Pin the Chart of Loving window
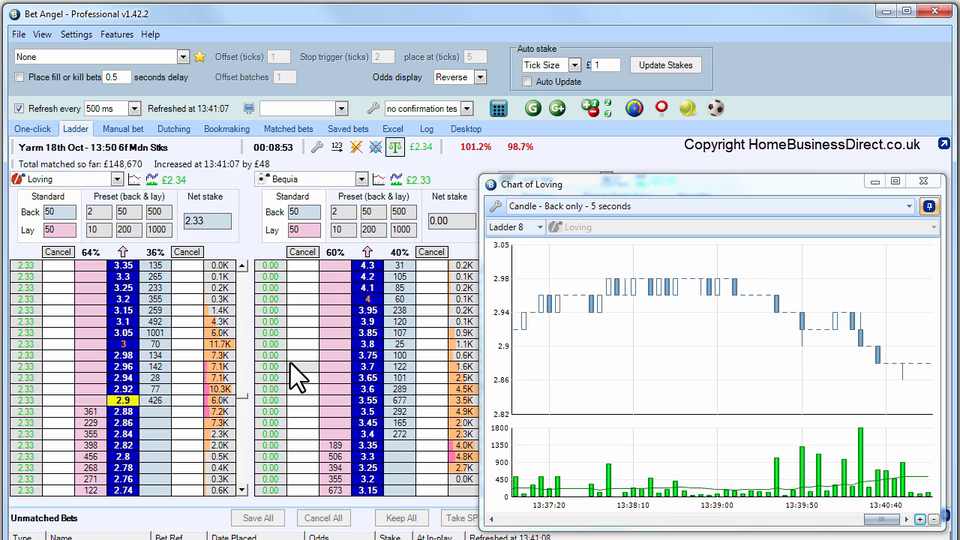The image size is (960, 540). coord(929,206)
